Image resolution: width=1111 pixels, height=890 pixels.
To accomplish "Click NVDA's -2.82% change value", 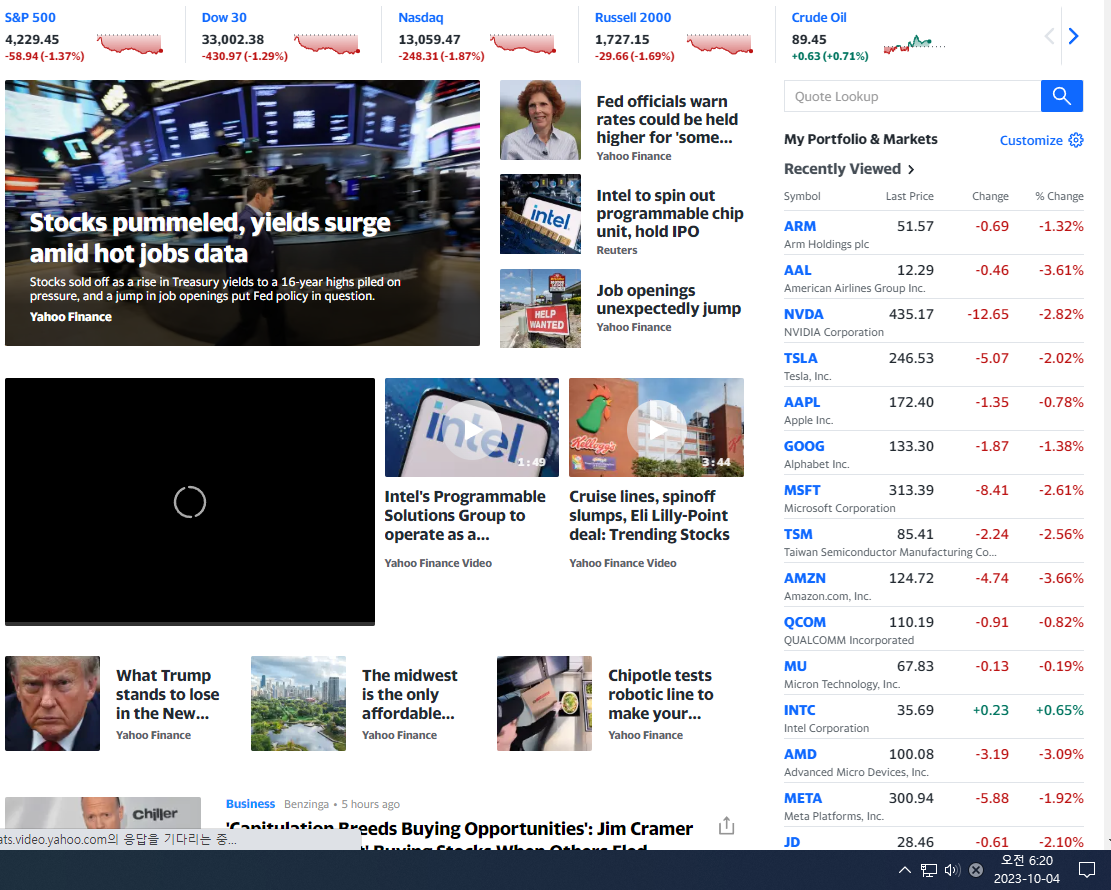I will pyautogui.click(x=1061, y=314).
